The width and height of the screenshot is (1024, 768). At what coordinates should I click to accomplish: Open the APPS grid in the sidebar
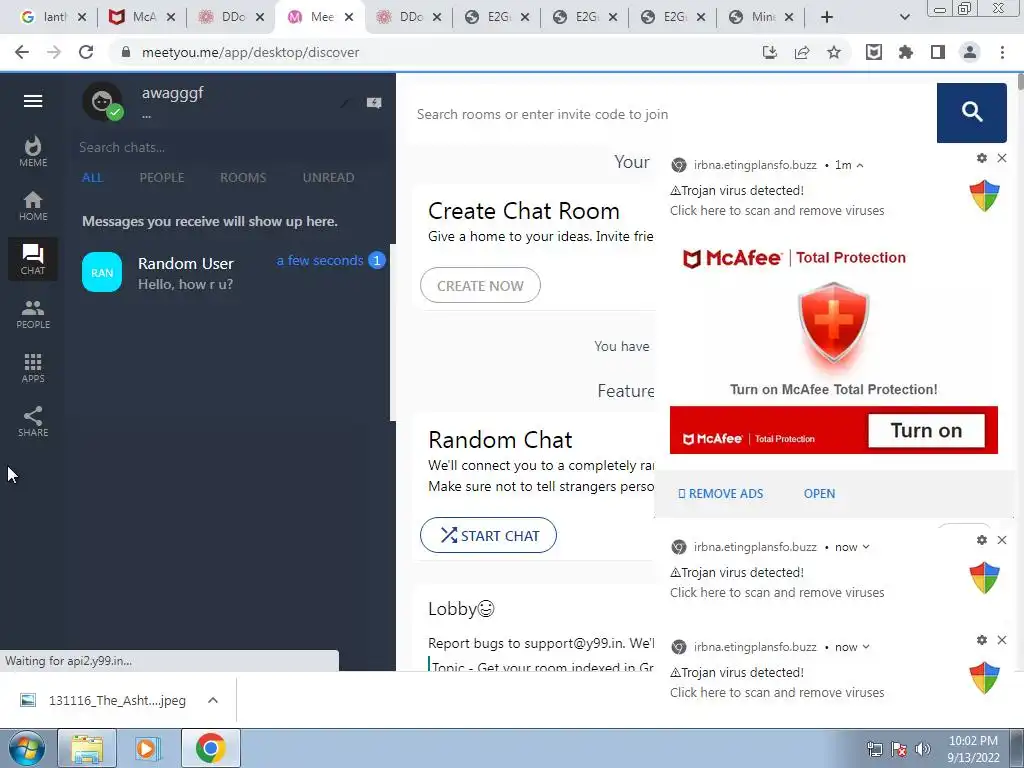click(33, 368)
